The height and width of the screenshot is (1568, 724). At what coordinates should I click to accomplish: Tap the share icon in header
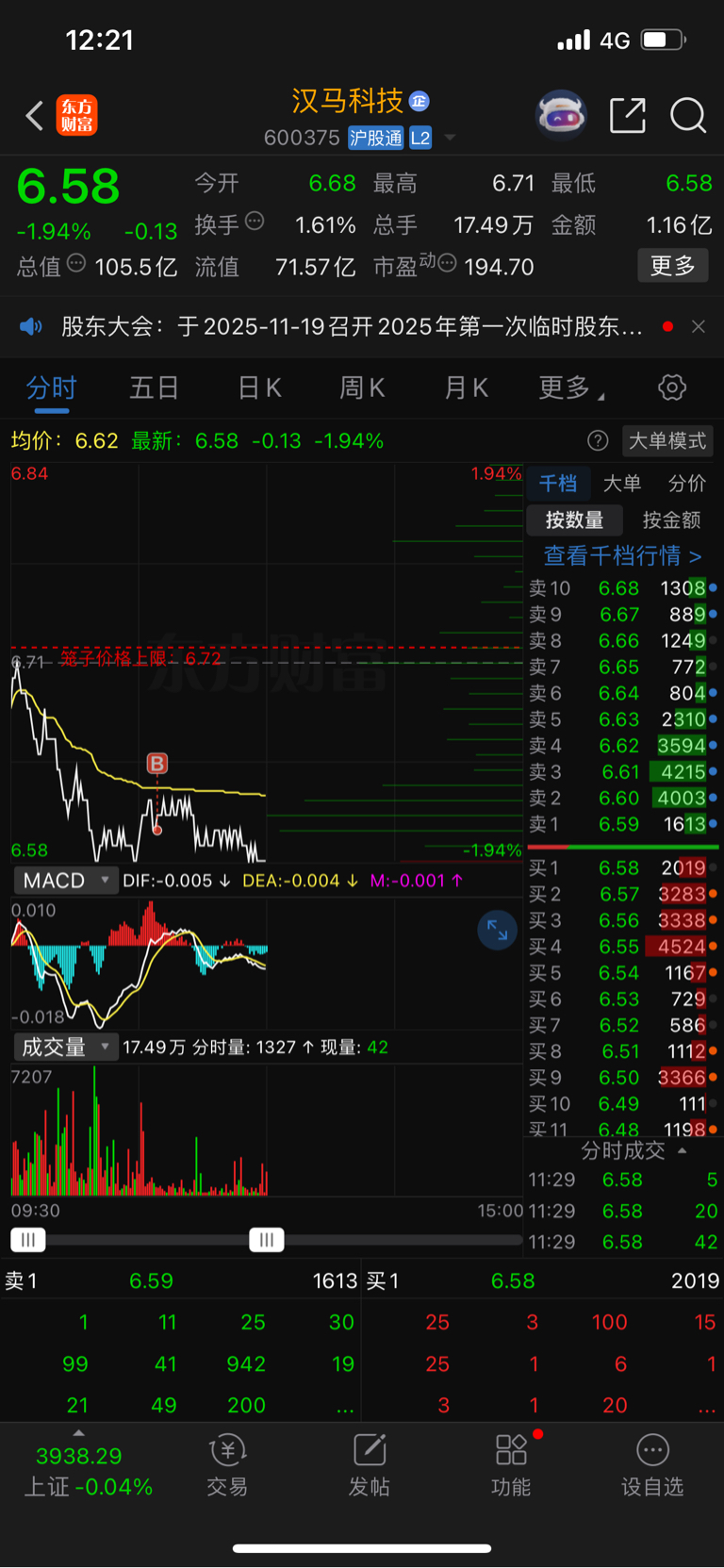click(x=628, y=115)
